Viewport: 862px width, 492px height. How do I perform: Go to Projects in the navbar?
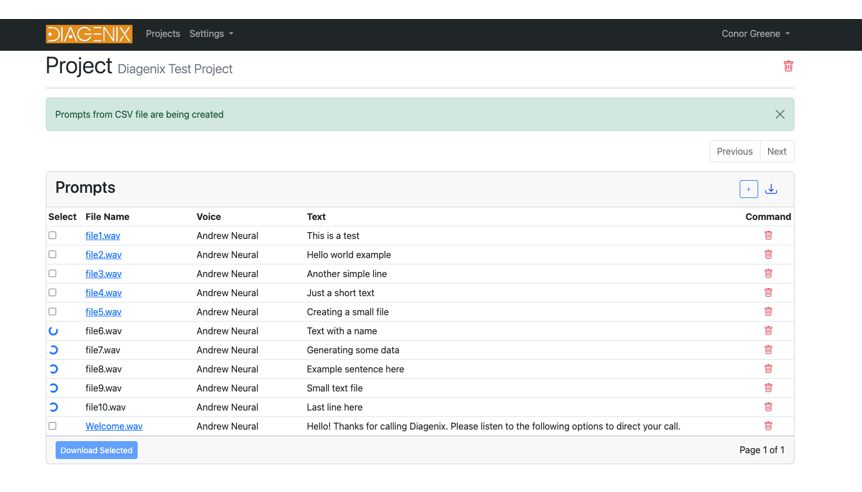163,34
